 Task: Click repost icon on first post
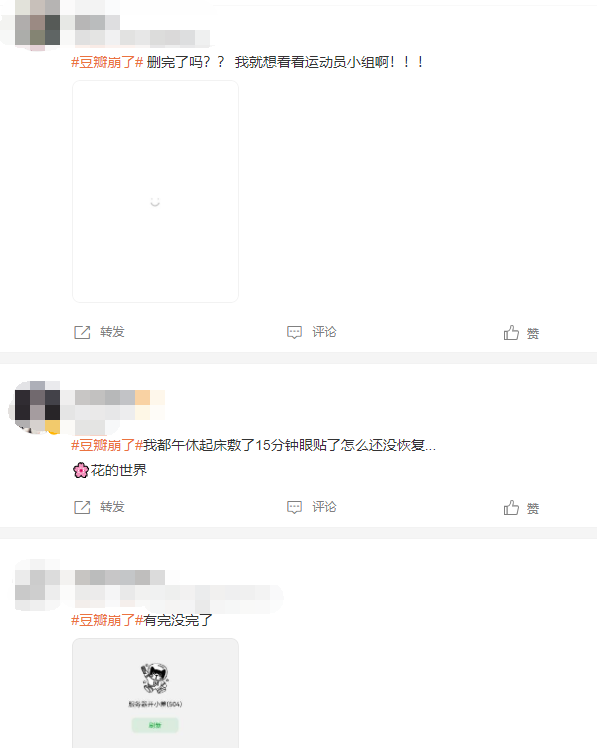82,332
